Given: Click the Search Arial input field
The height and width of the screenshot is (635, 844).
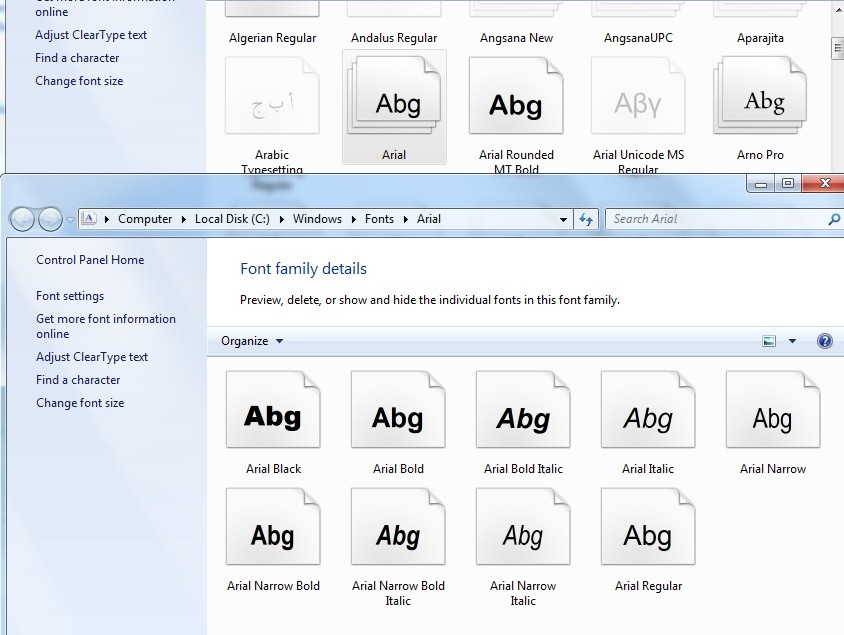Looking at the screenshot, I should click(718, 219).
